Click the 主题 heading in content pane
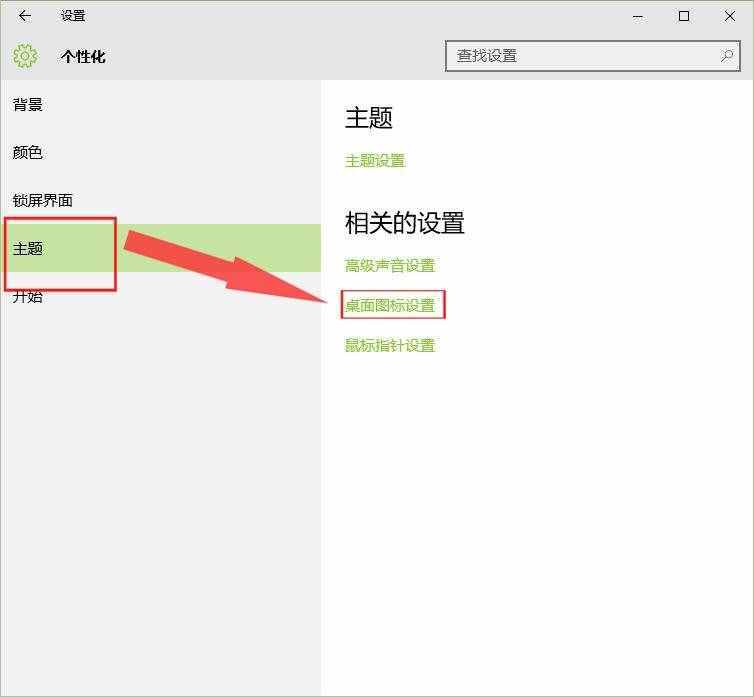 click(x=369, y=118)
